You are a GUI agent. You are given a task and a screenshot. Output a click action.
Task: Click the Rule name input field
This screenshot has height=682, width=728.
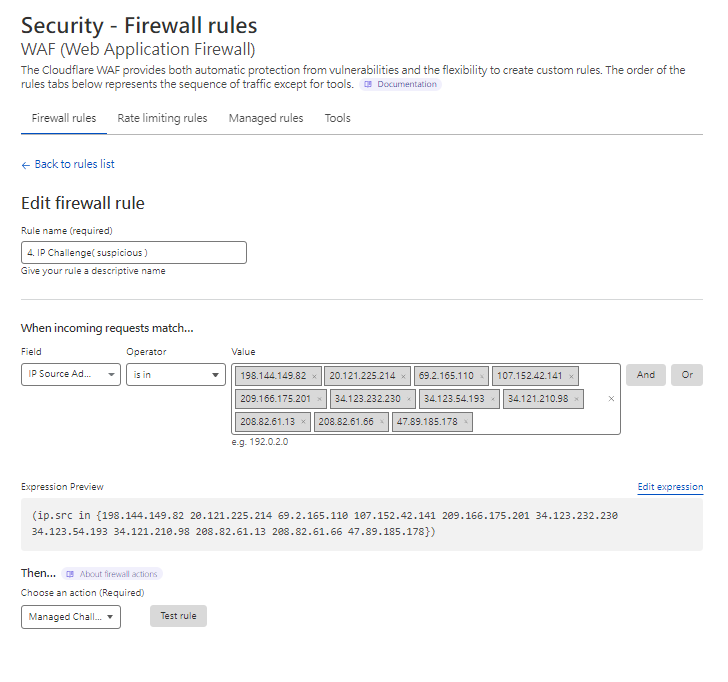point(133,253)
